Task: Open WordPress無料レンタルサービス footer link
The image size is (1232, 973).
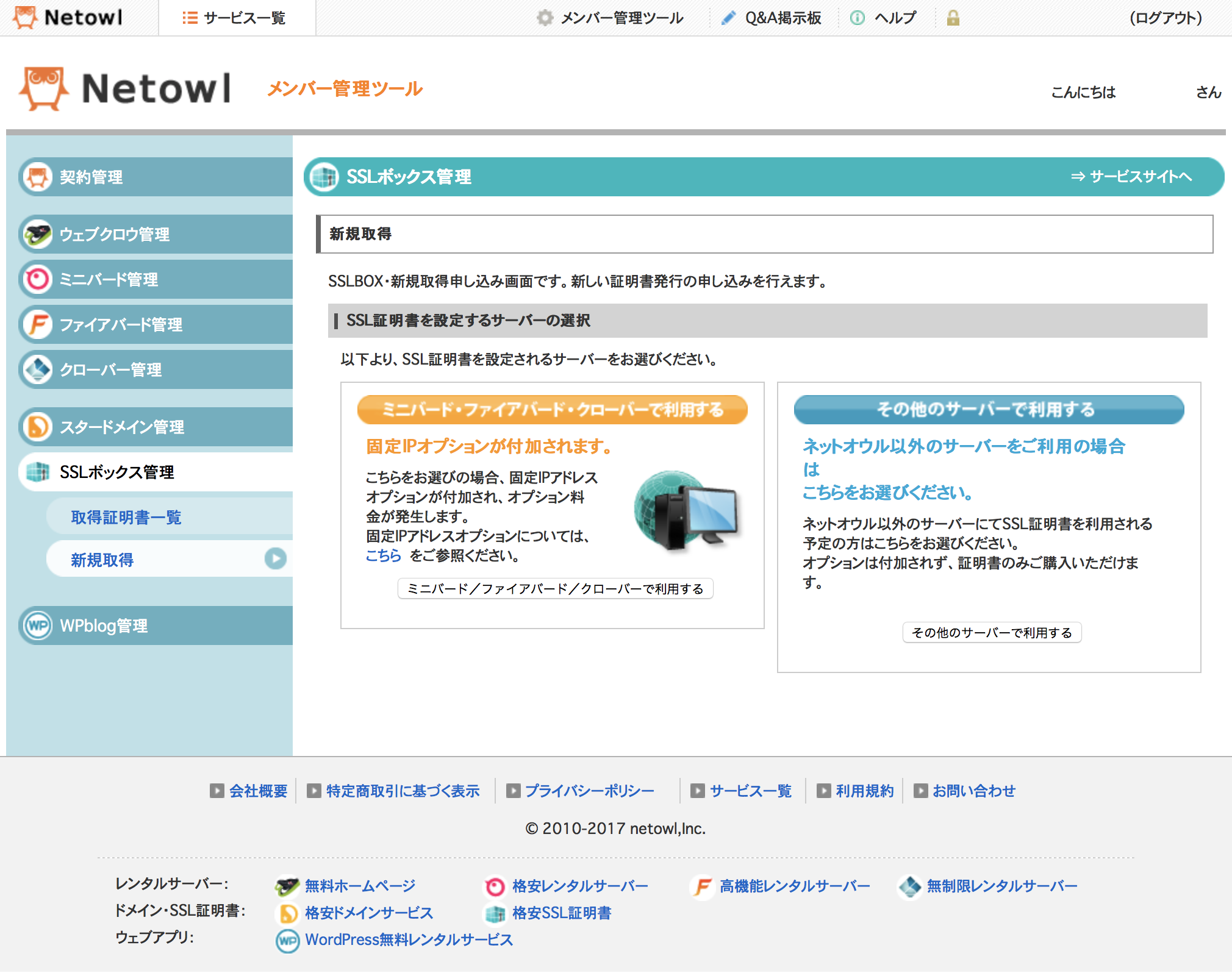Action: pos(409,939)
